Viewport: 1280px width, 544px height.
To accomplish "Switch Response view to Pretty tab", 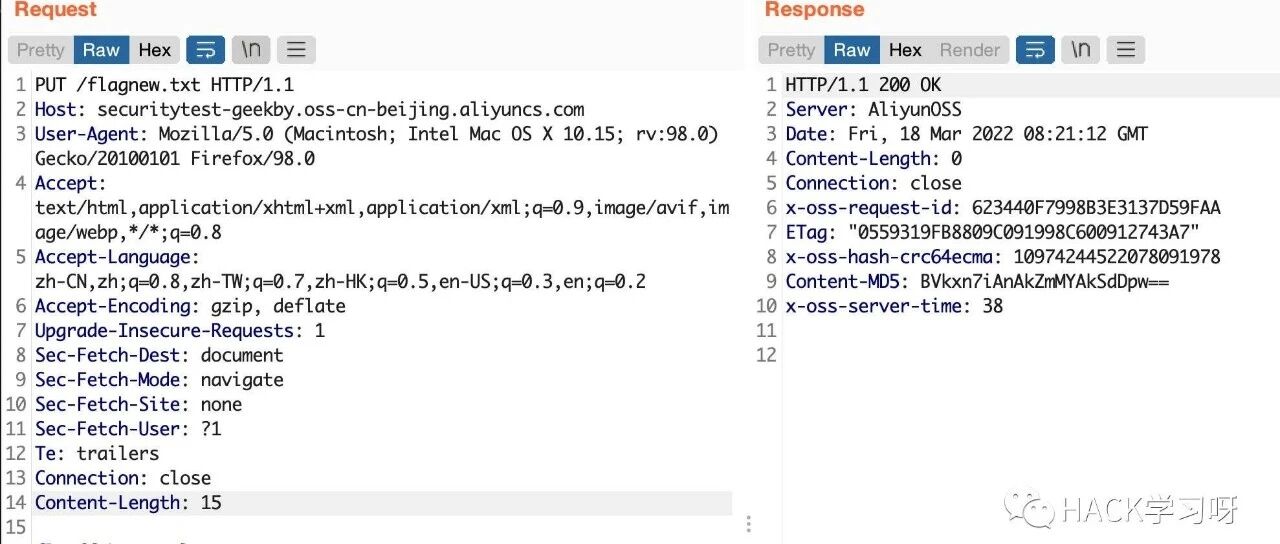I will (791, 49).
